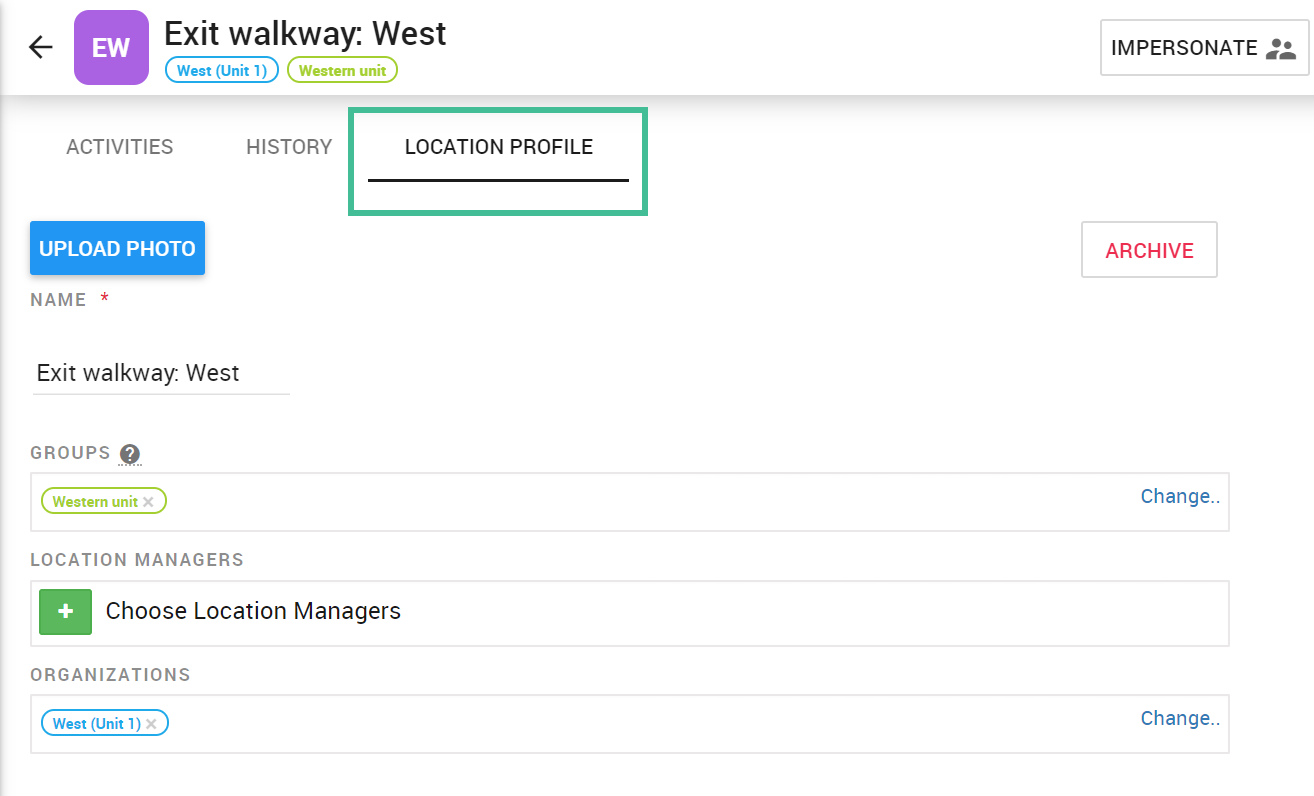This screenshot has height=796, width=1314.
Task: Click the Archive button
Action: point(1149,250)
